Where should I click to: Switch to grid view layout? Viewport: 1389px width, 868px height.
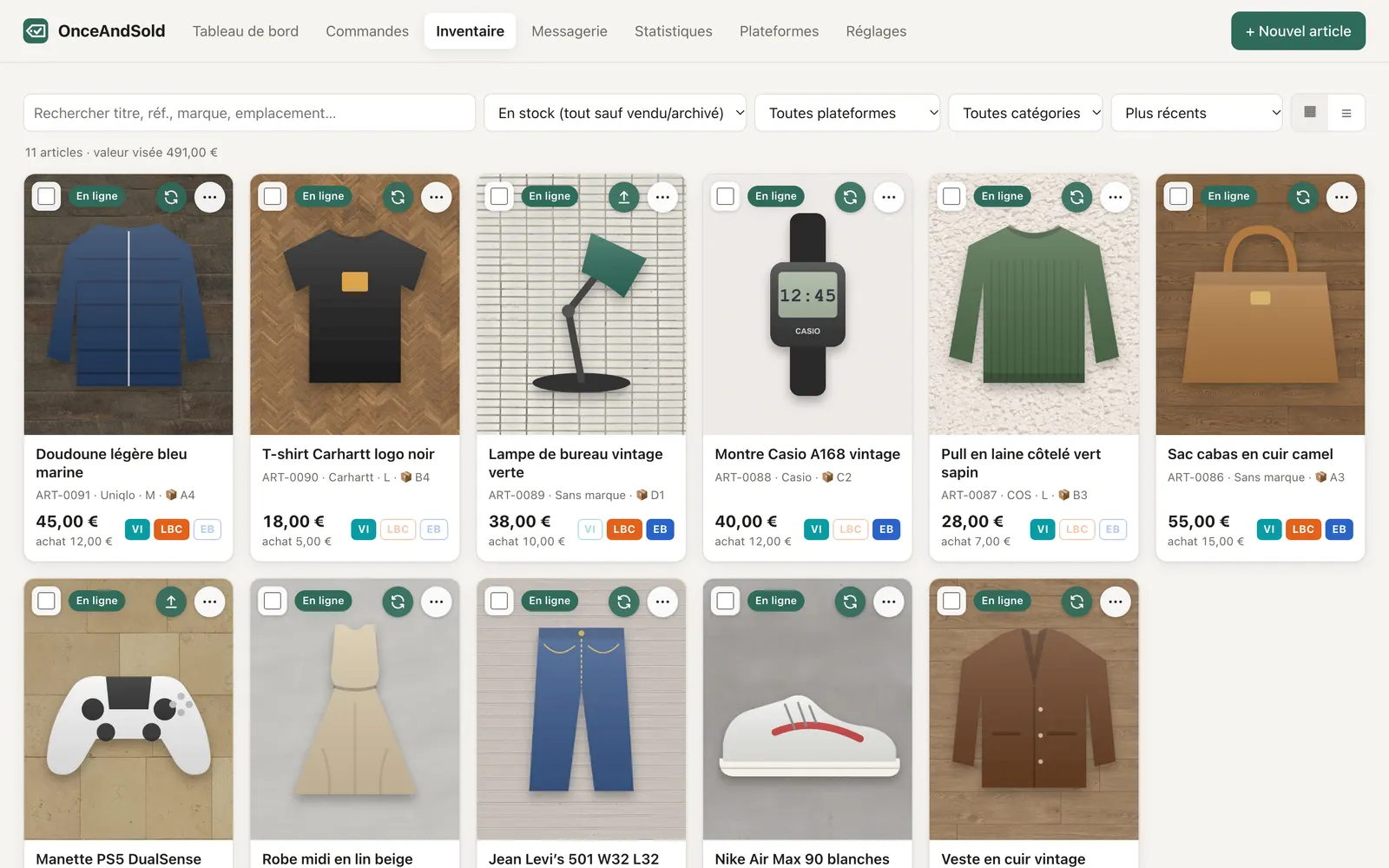(x=1310, y=113)
